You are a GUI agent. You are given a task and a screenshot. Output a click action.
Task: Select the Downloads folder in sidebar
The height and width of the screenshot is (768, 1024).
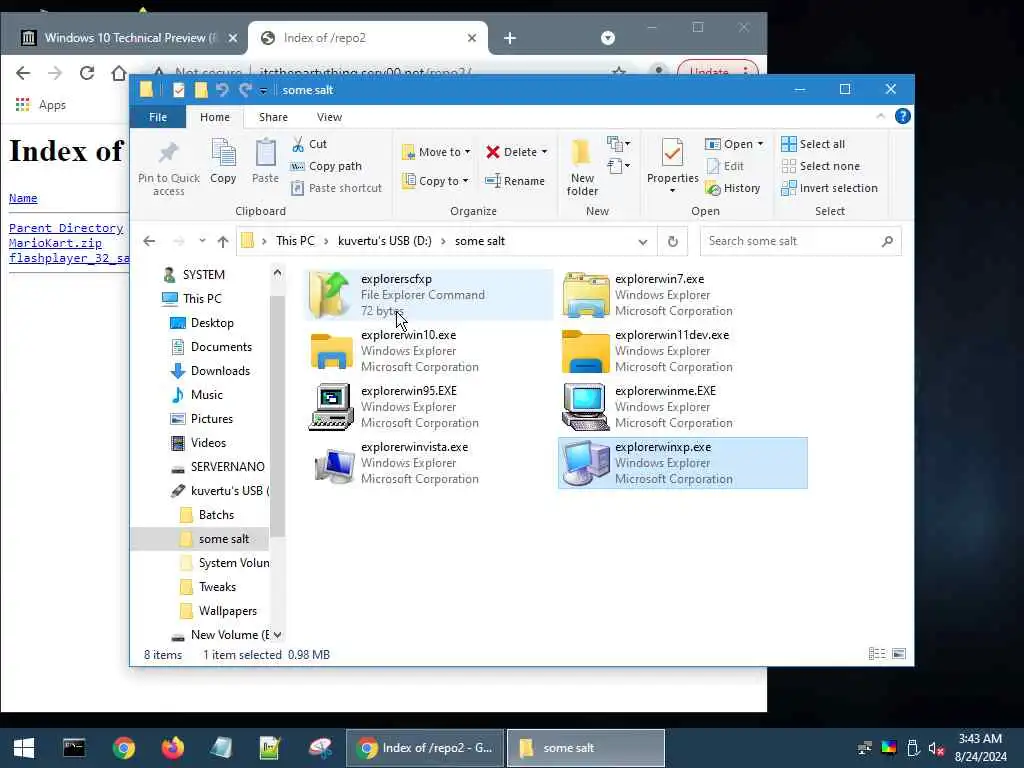(220, 371)
